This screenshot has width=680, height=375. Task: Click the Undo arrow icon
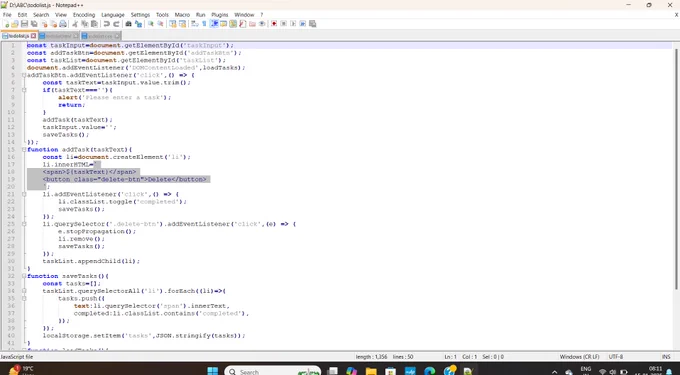106,23
